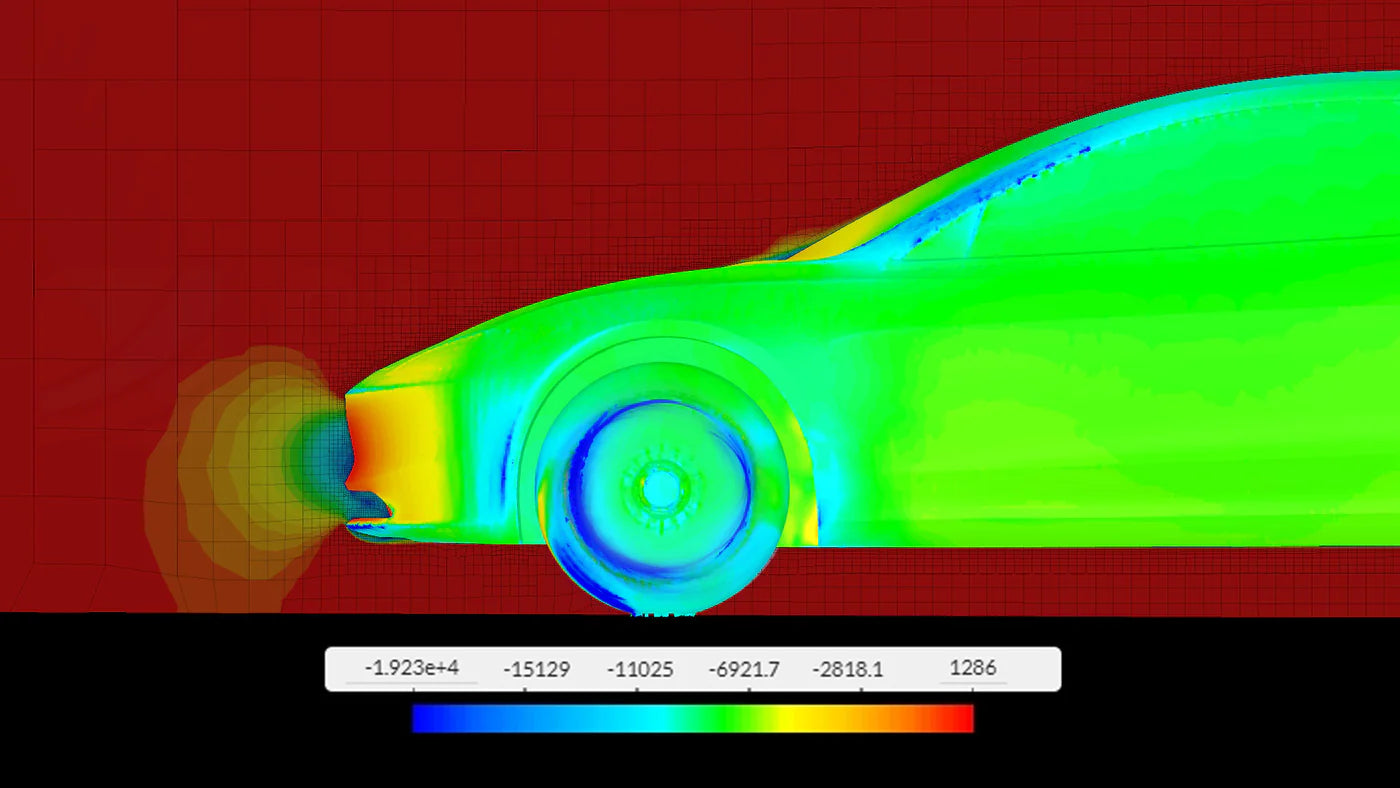The height and width of the screenshot is (788, 1400).
Task: Select the -15129 legend tick label
Action: tap(536, 669)
